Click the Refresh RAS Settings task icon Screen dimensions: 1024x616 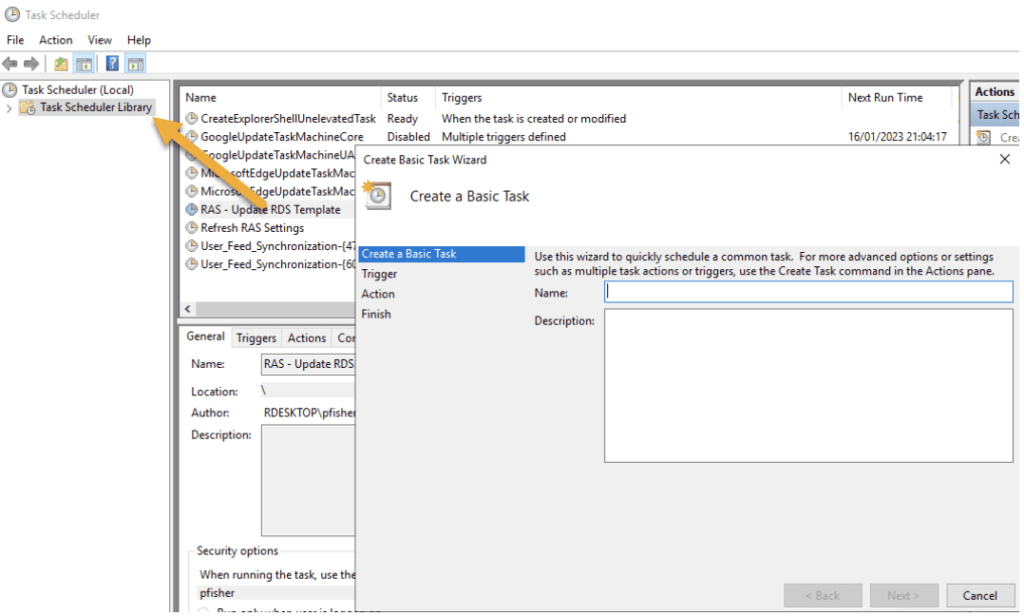(191, 227)
